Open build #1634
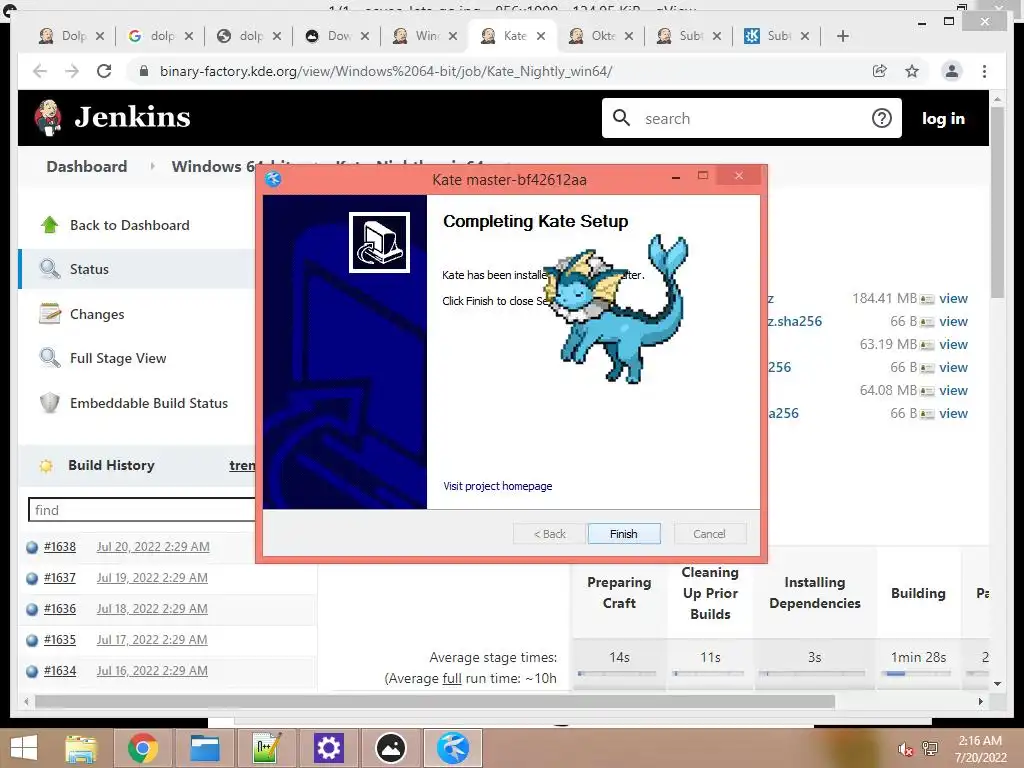This screenshot has height=768, width=1024. click(x=59, y=671)
